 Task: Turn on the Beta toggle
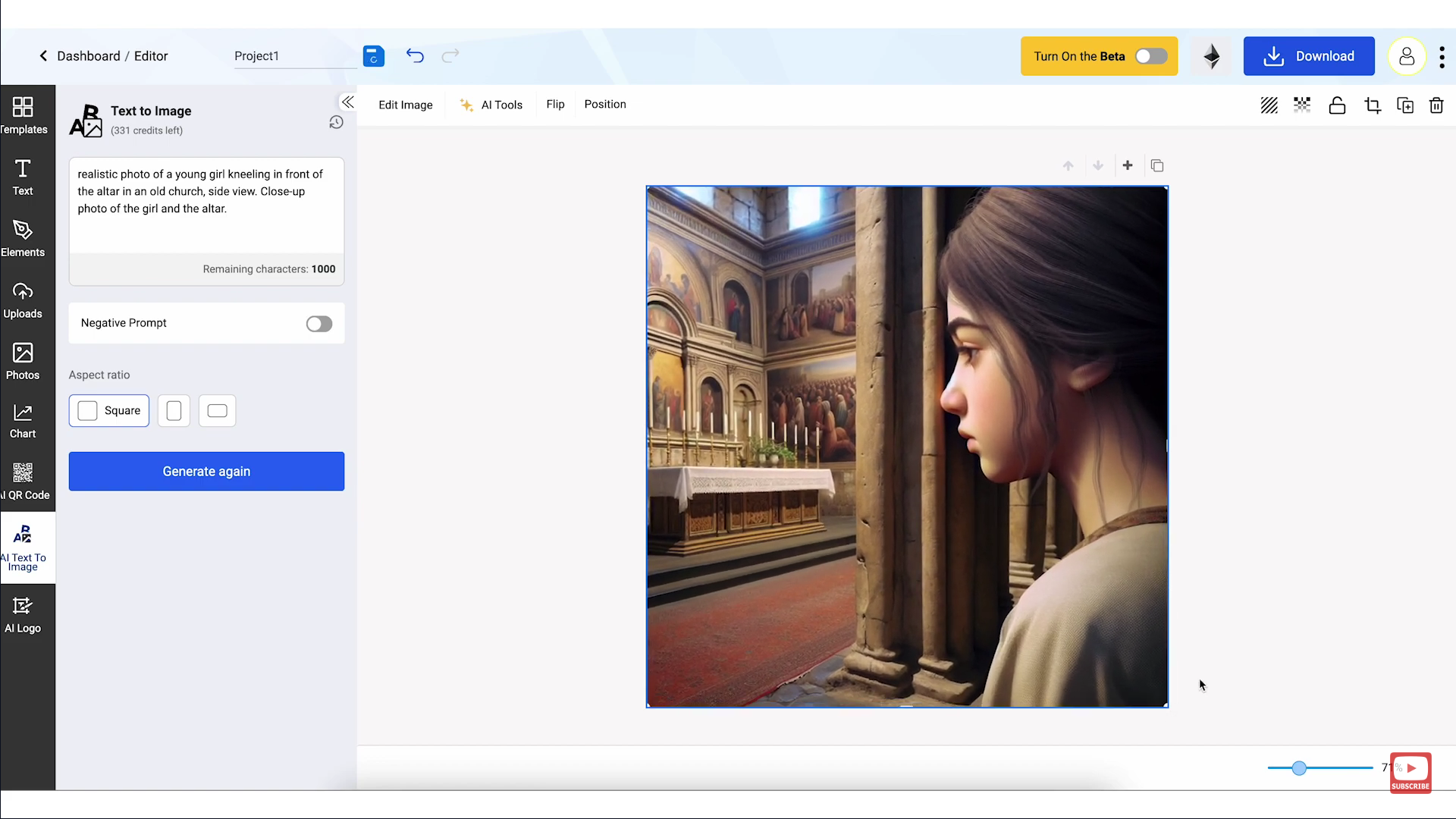tap(1151, 56)
